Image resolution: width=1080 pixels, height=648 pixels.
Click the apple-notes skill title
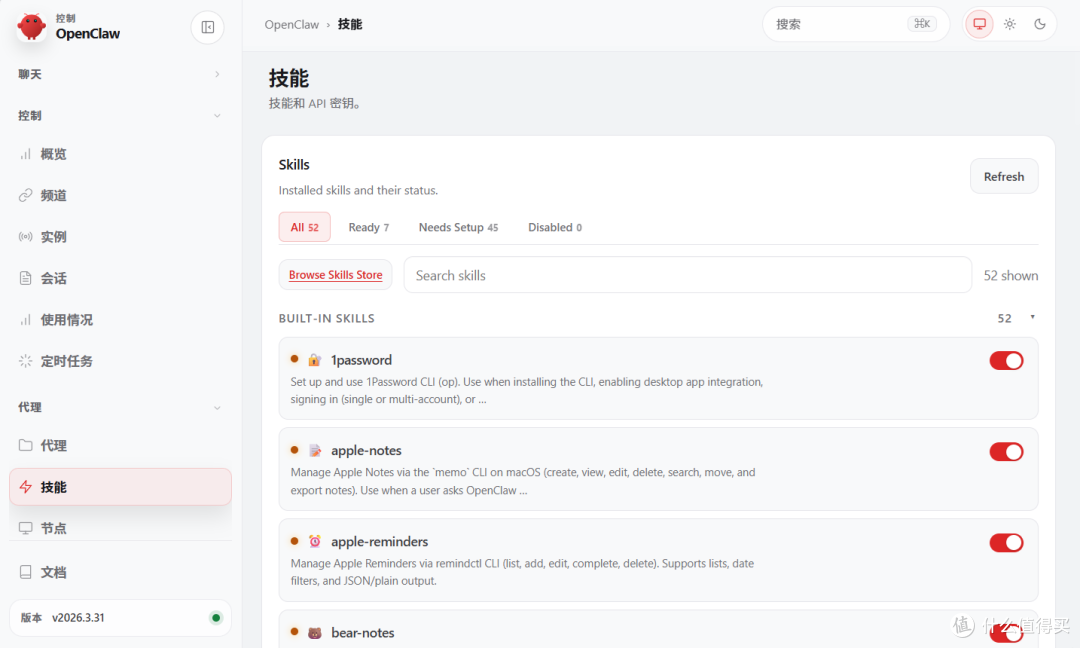(x=366, y=450)
